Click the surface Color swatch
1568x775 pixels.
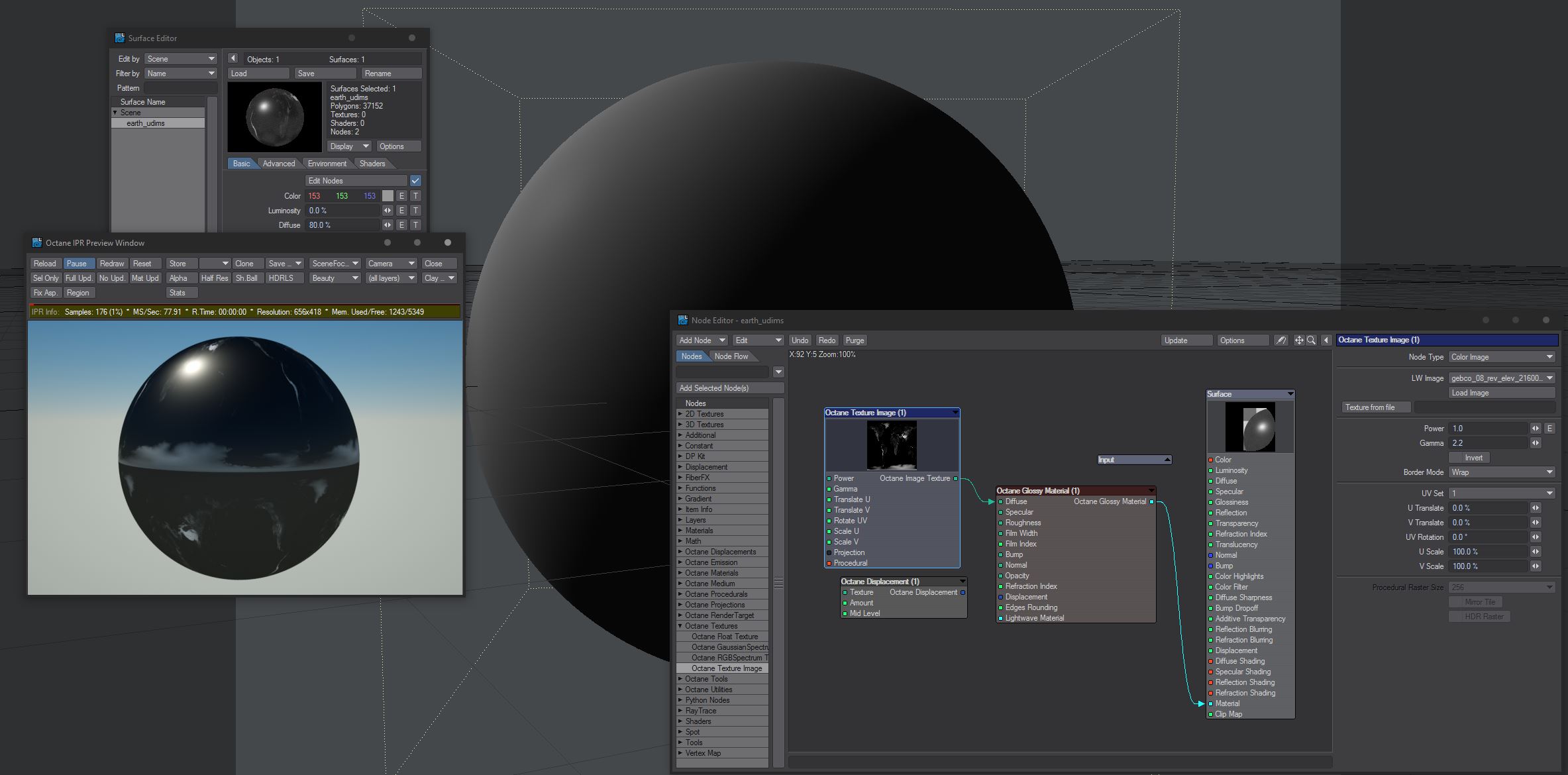pyautogui.click(x=388, y=196)
